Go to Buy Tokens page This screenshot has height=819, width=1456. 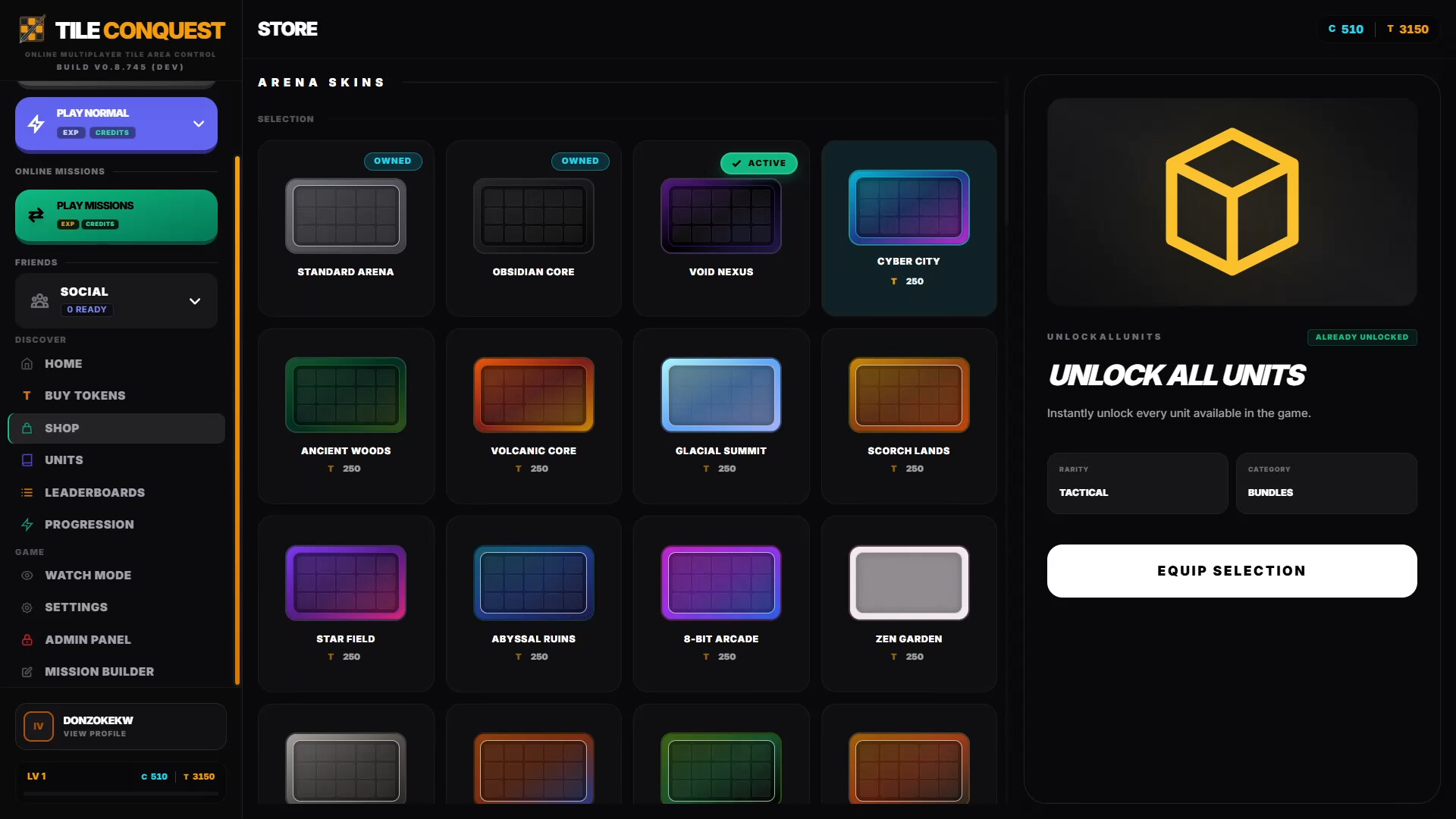(x=117, y=396)
